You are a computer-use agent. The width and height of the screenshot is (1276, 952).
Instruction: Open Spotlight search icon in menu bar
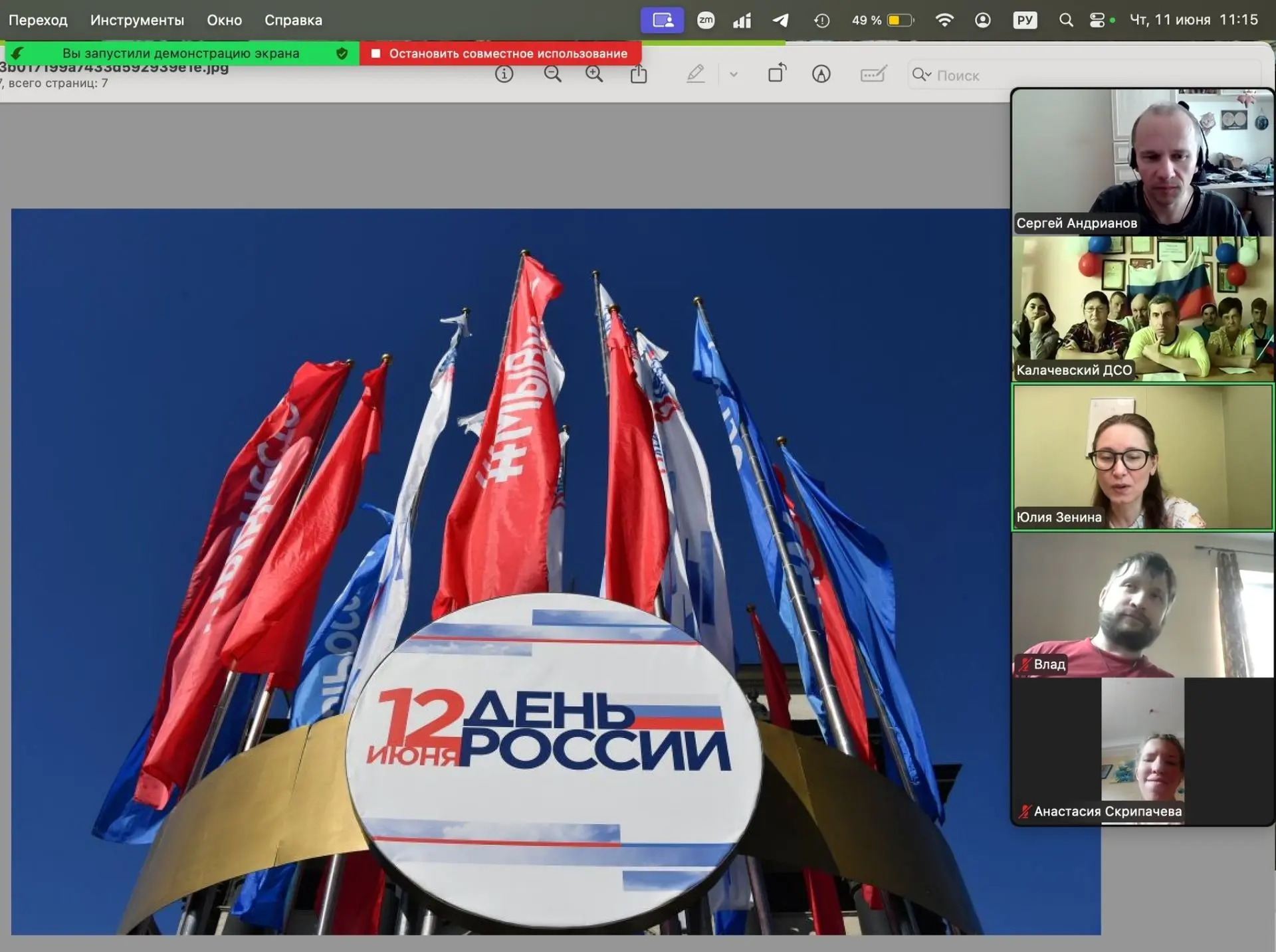tap(1066, 20)
